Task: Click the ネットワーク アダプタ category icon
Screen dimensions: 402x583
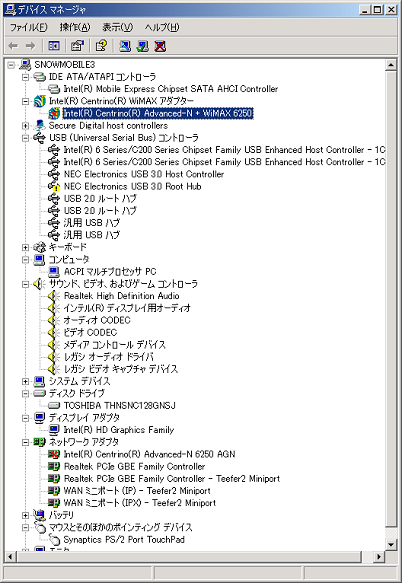Action: (39, 442)
